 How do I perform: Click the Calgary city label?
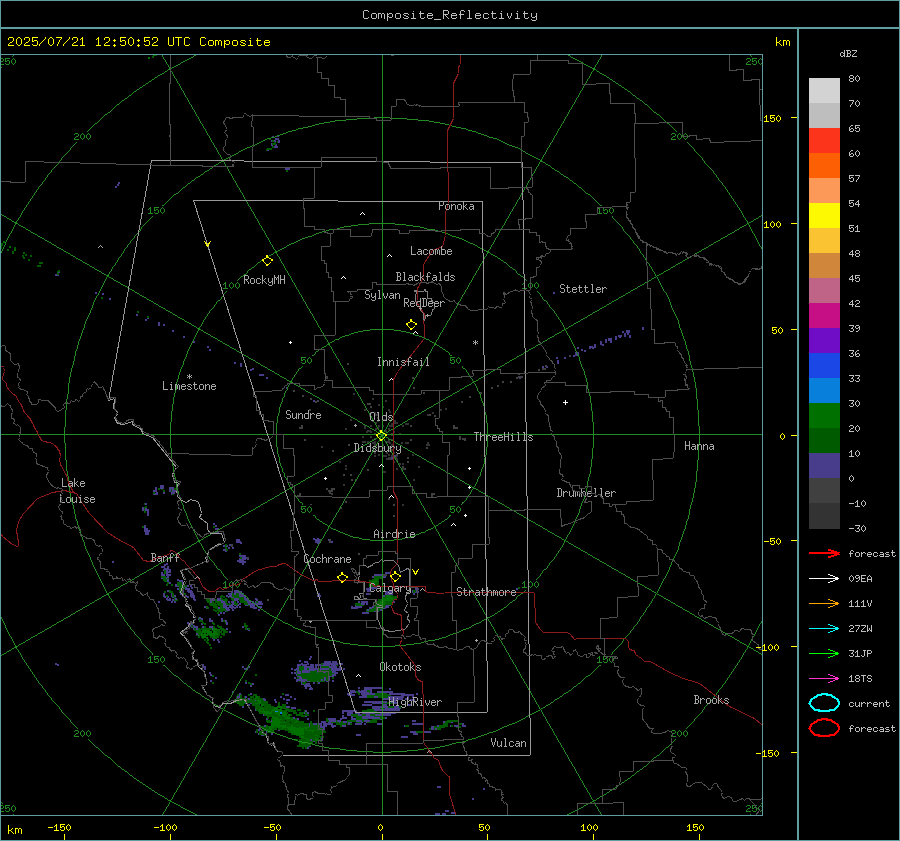point(390,588)
